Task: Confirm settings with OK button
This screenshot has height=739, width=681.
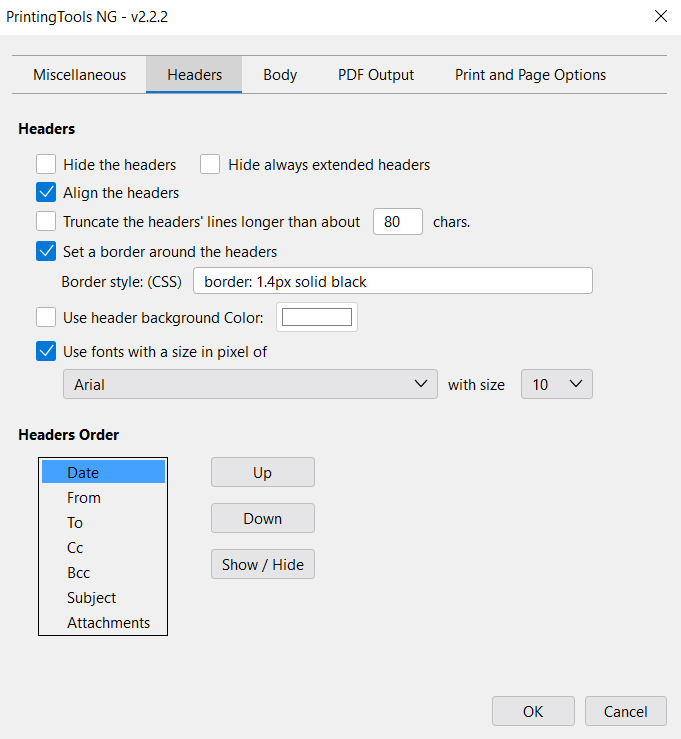Action: pos(533,711)
